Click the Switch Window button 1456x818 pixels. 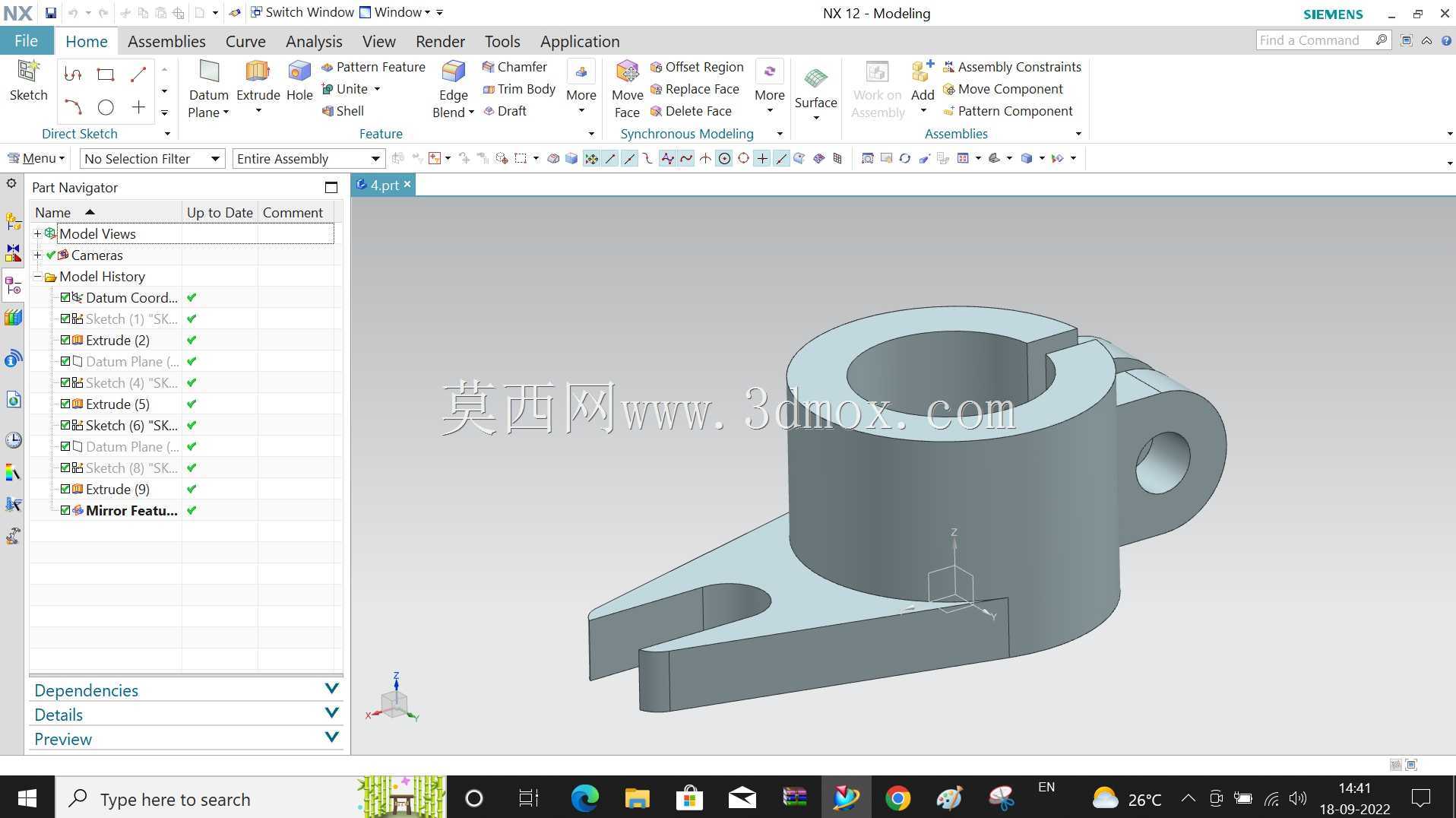[302, 12]
